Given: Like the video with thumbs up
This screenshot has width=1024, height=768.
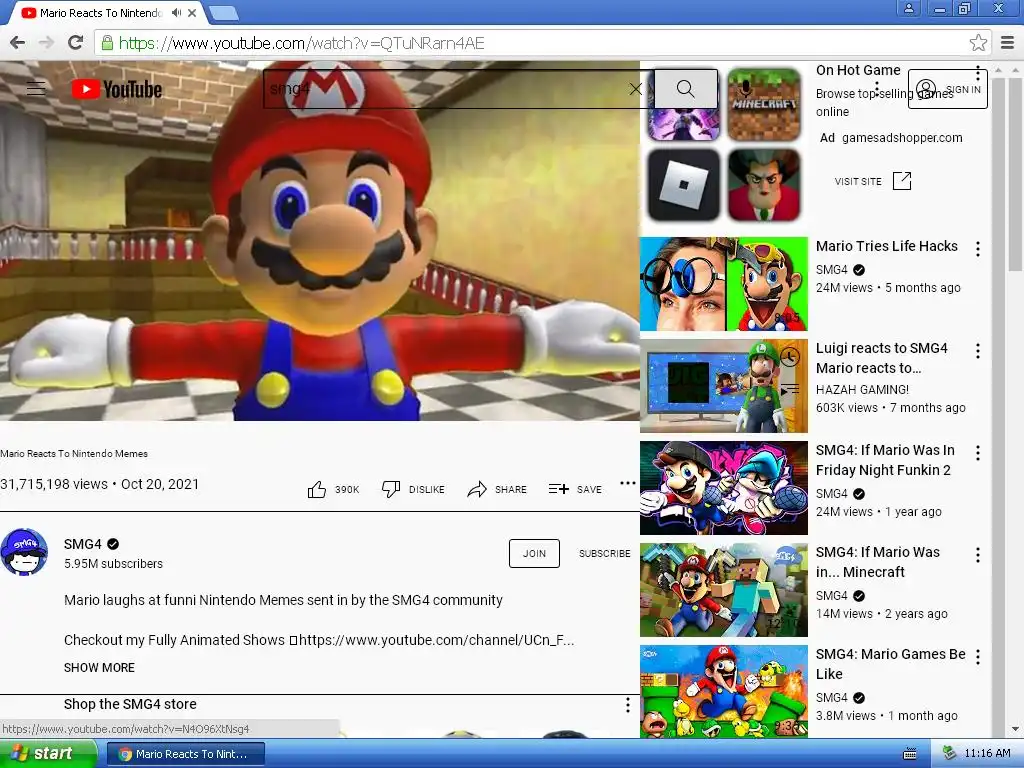Looking at the screenshot, I should tap(317, 489).
